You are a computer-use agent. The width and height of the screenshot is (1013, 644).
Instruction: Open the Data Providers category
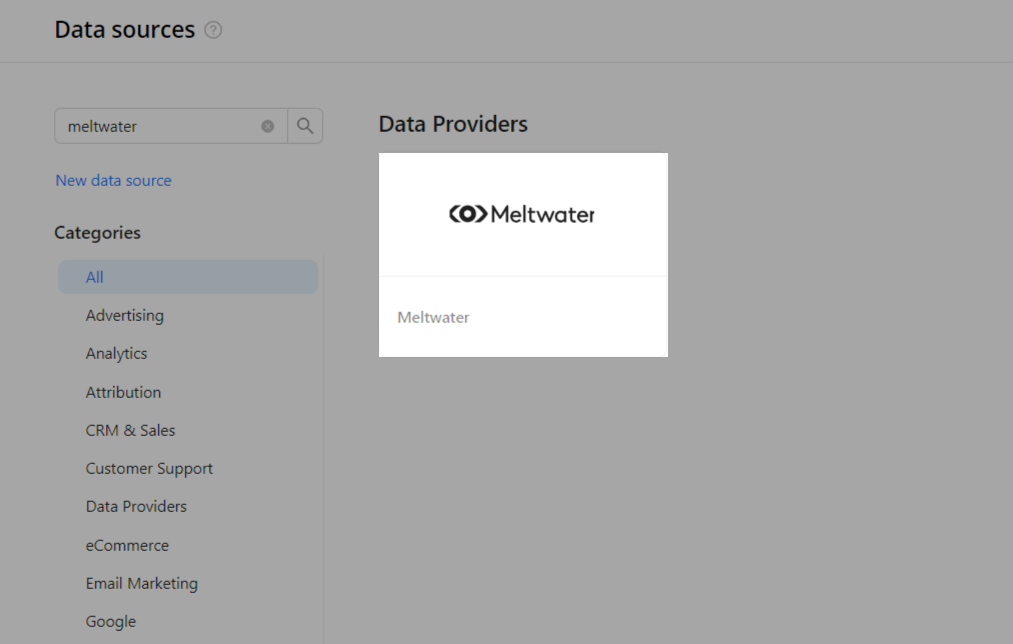tap(136, 506)
